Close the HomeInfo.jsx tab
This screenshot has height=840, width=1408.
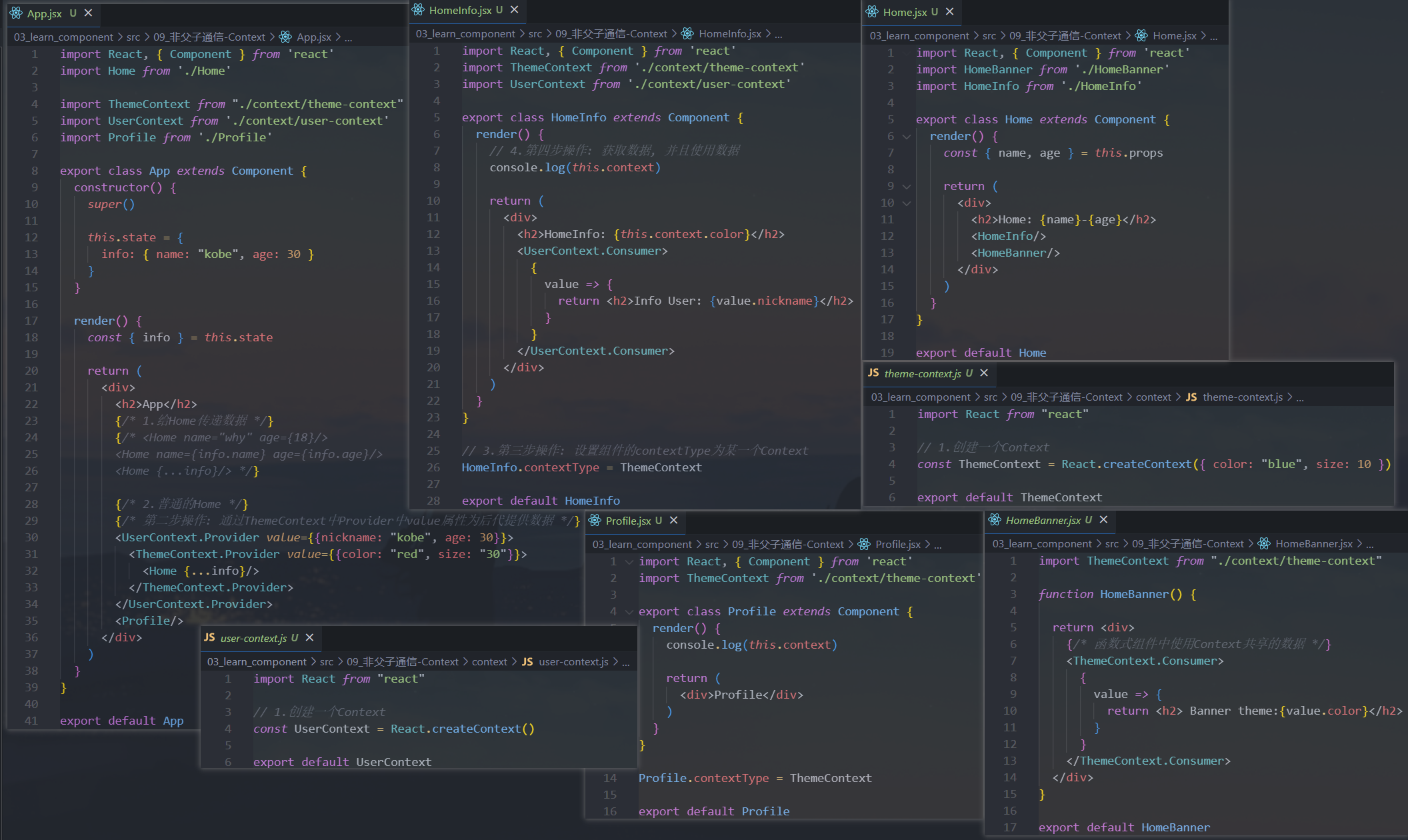(514, 9)
